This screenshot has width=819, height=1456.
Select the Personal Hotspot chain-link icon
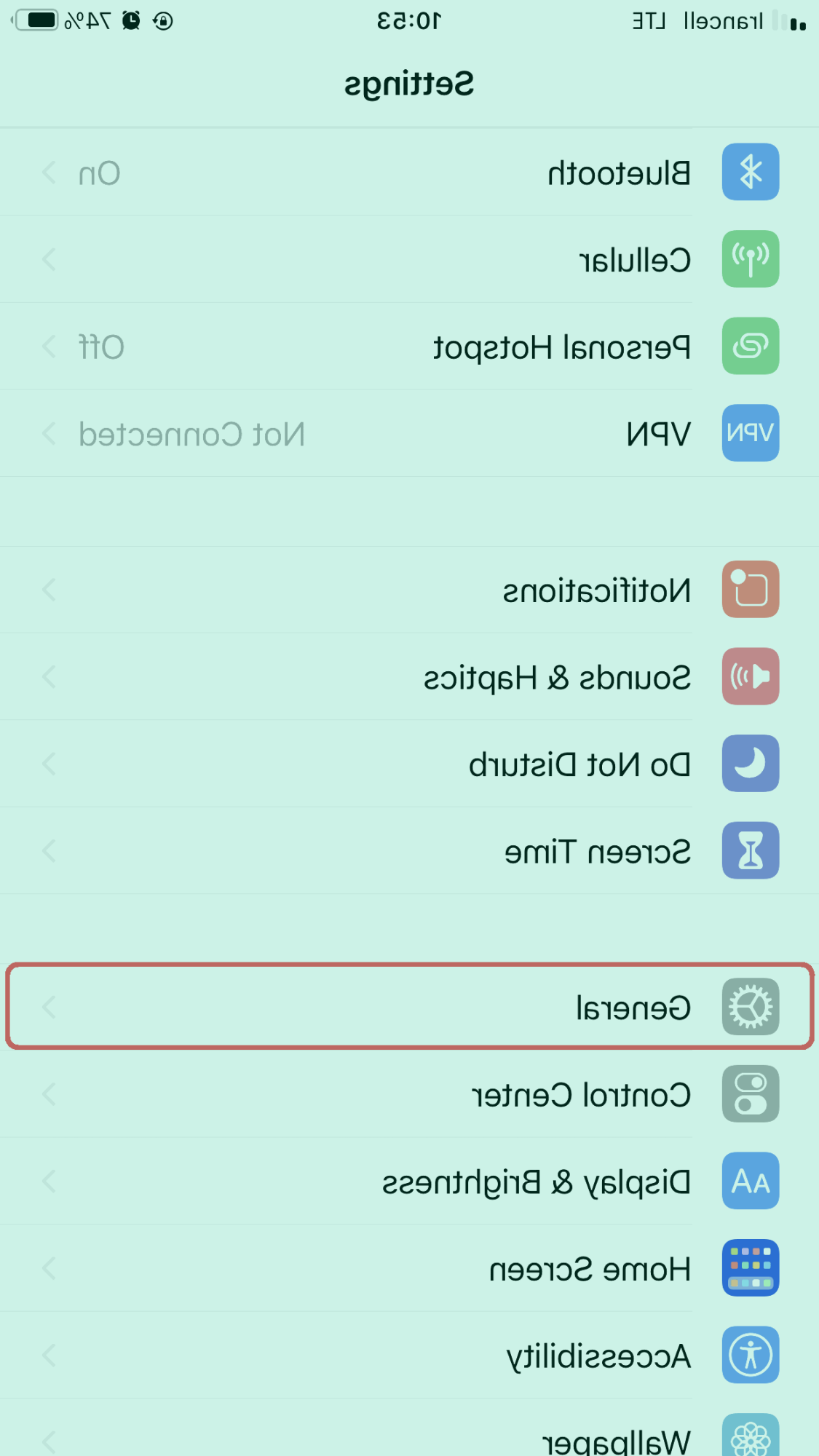pyautogui.click(x=750, y=347)
